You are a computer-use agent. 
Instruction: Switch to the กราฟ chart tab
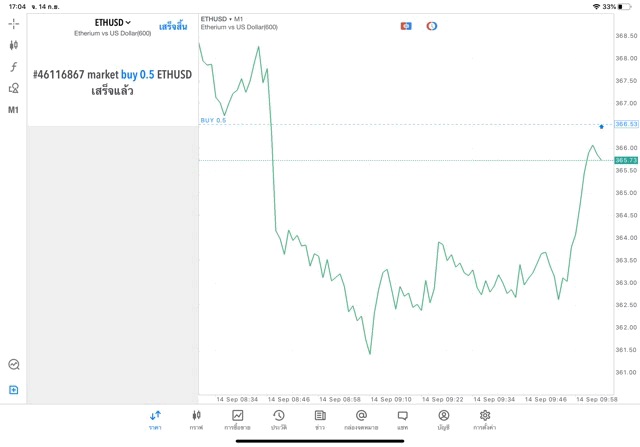[x=196, y=420]
